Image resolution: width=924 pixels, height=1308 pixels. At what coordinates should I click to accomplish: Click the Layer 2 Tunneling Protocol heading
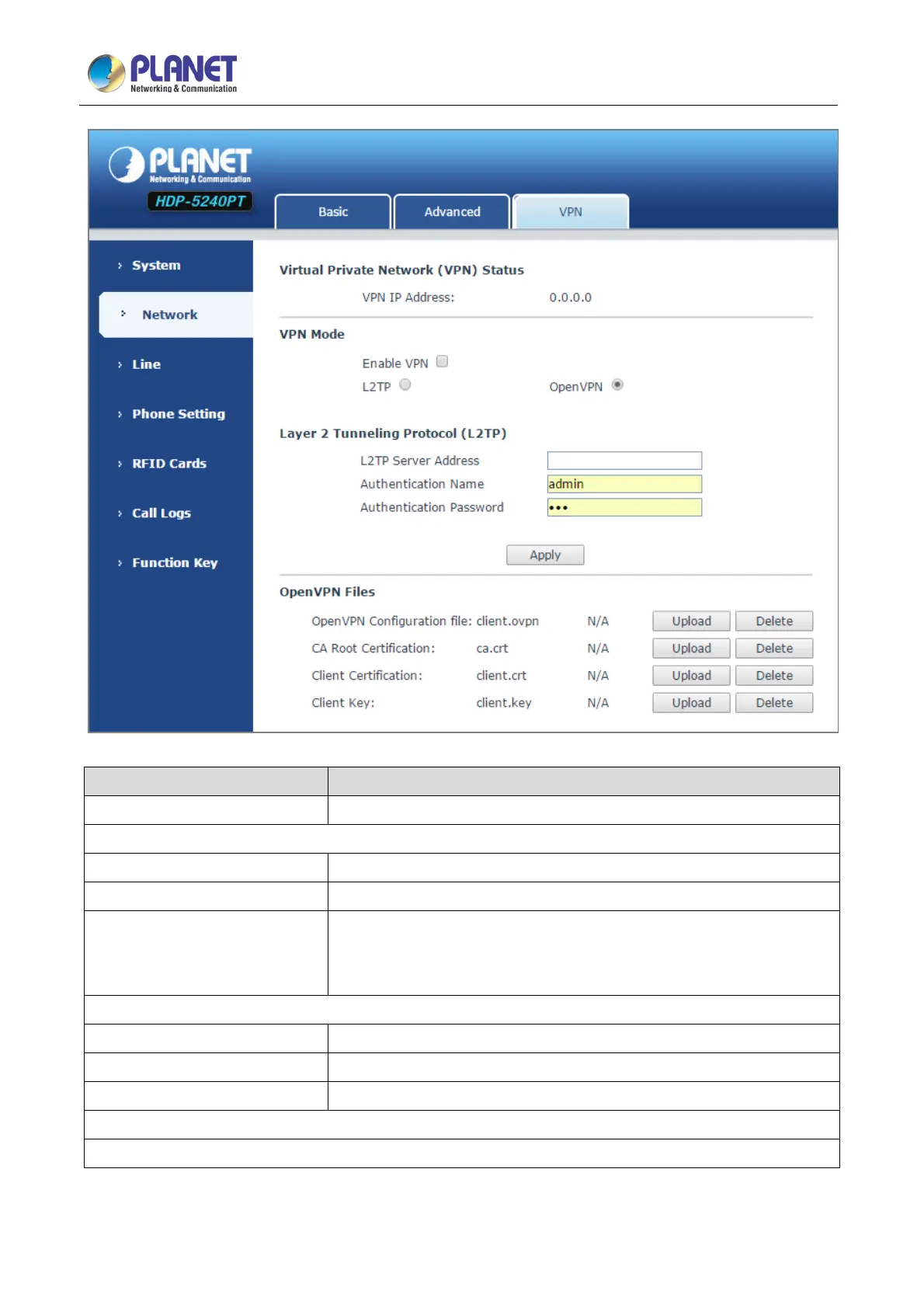pyautogui.click(x=393, y=433)
